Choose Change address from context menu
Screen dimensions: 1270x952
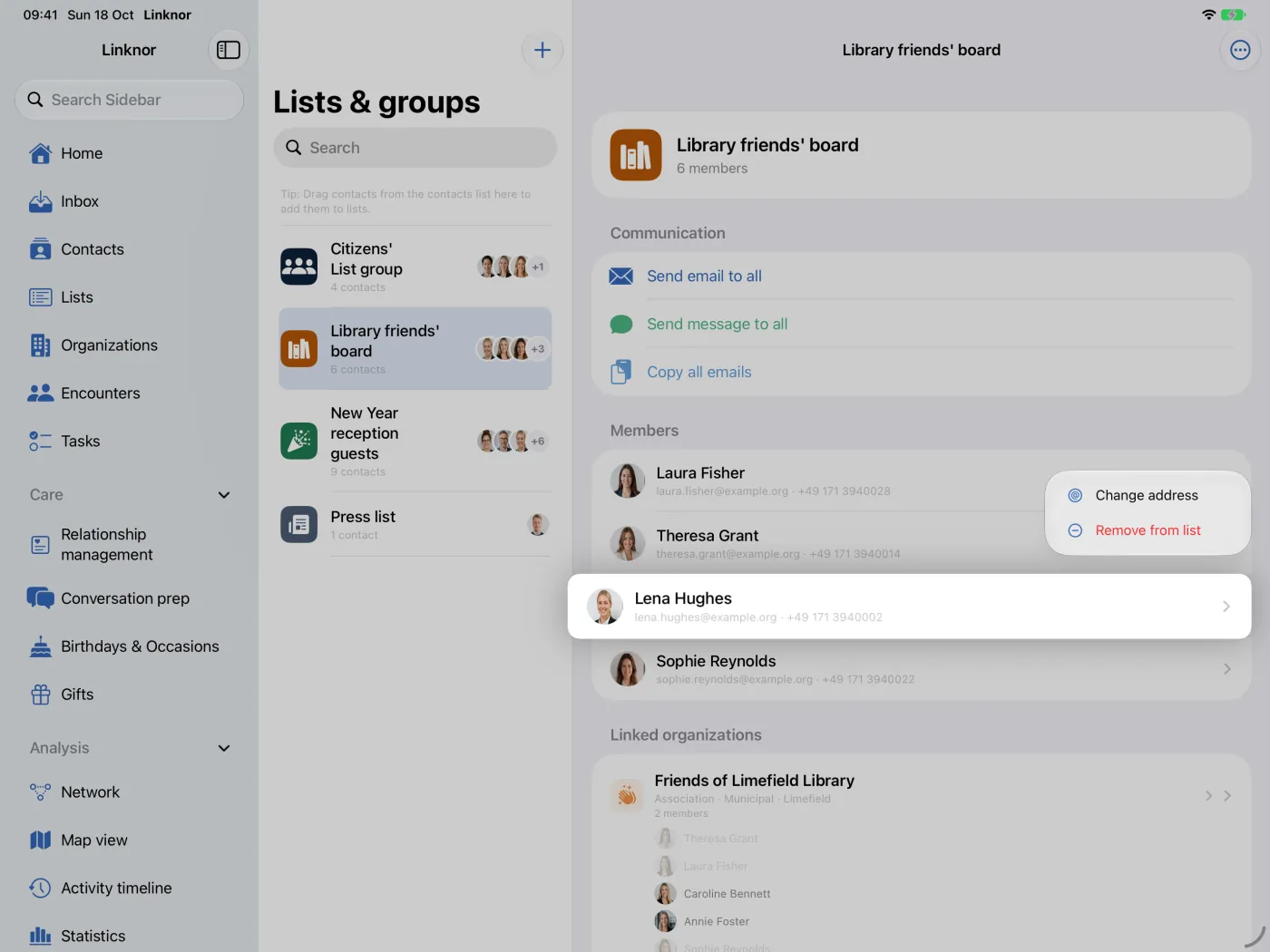click(1148, 495)
